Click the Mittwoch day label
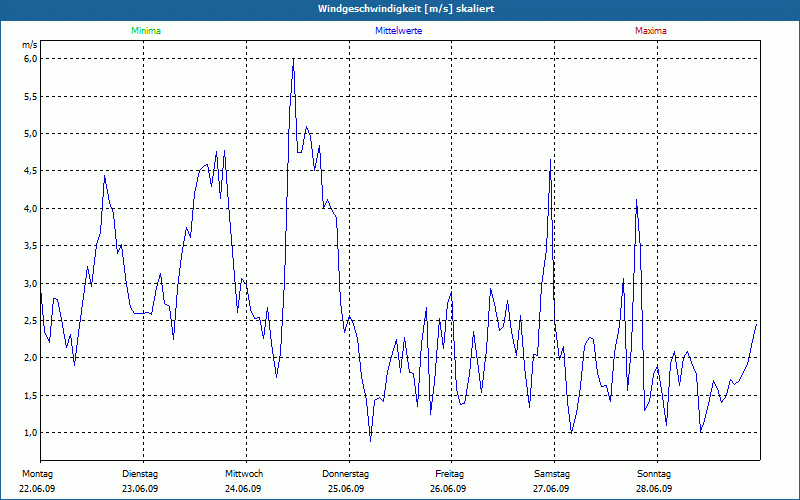 coord(244,474)
